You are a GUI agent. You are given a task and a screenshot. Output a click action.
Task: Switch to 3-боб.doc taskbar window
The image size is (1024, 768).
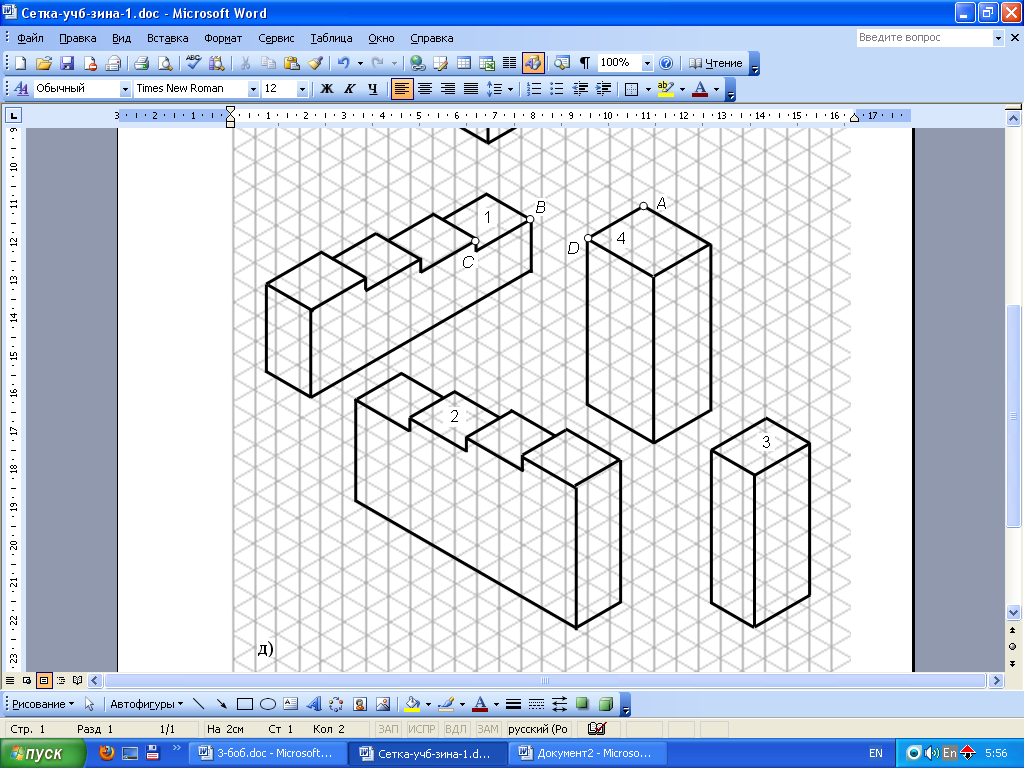coord(266,753)
